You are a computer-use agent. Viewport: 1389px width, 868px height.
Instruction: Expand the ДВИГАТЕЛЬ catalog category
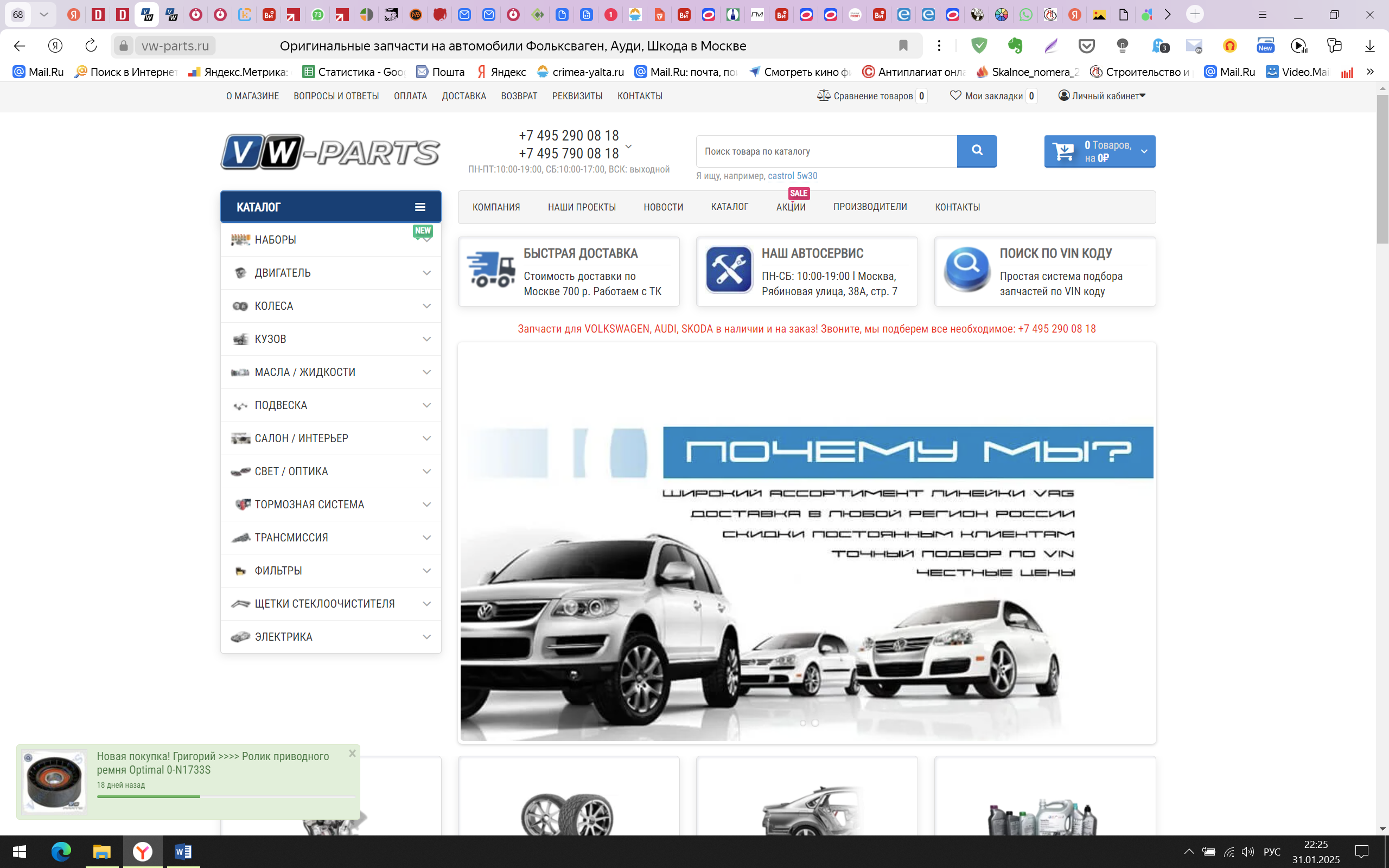[426, 273]
